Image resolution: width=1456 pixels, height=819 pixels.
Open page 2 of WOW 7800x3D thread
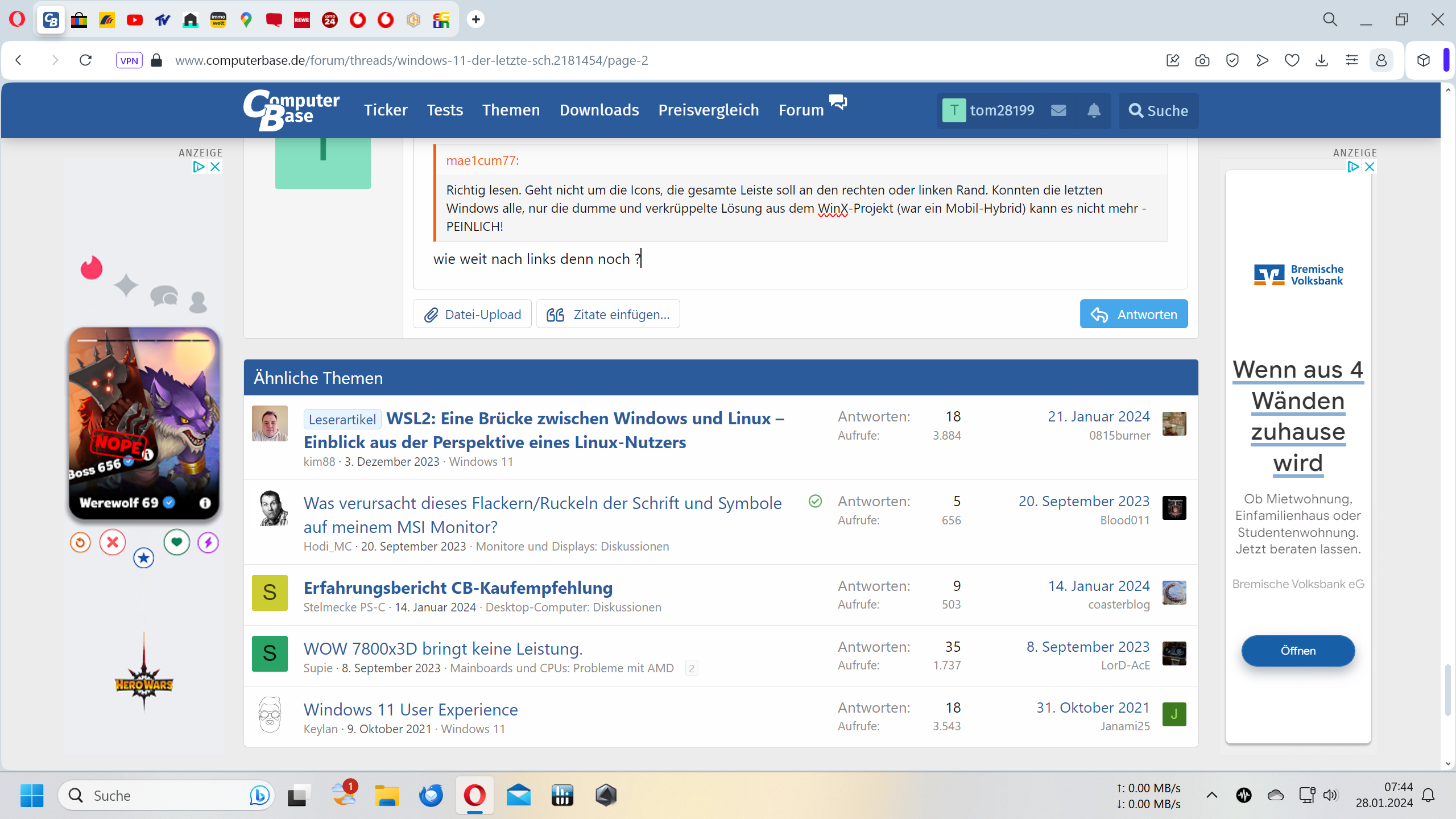(692, 668)
